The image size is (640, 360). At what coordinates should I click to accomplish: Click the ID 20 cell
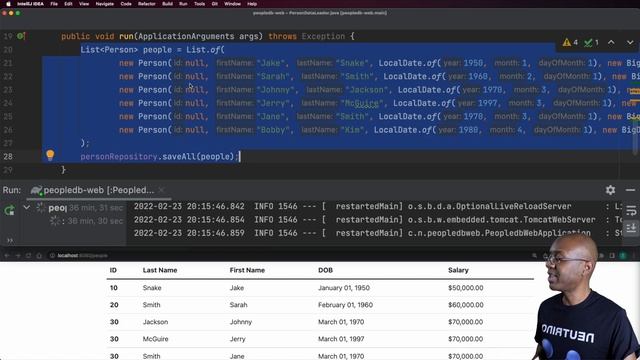click(114, 305)
